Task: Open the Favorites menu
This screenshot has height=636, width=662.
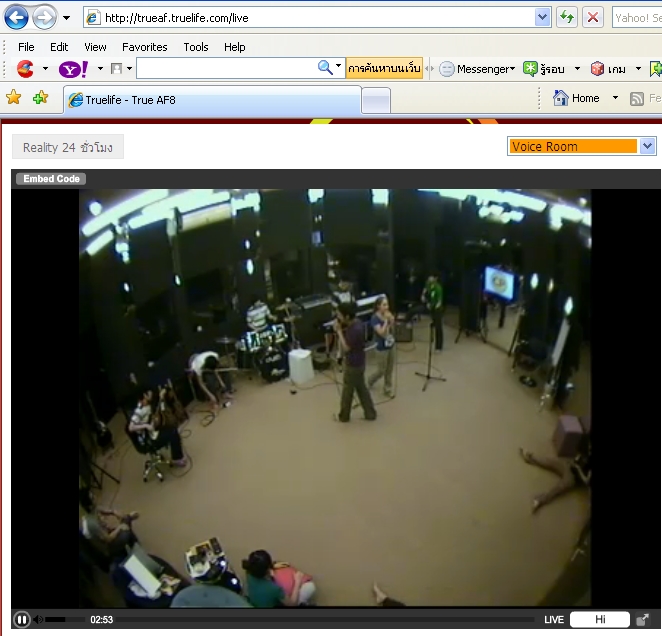Action: coord(144,47)
